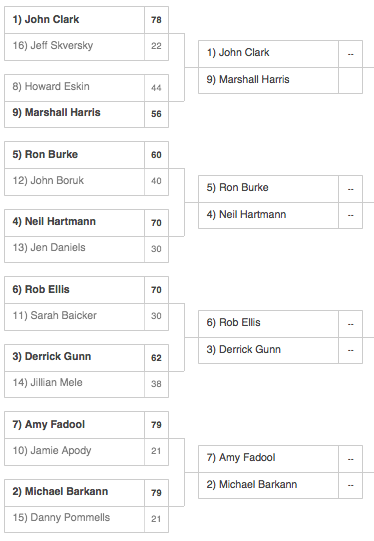Viewport: 374px width, 541px height.
Task: Select Michael Barkann in first round
Action: pyautogui.click(x=86, y=493)
